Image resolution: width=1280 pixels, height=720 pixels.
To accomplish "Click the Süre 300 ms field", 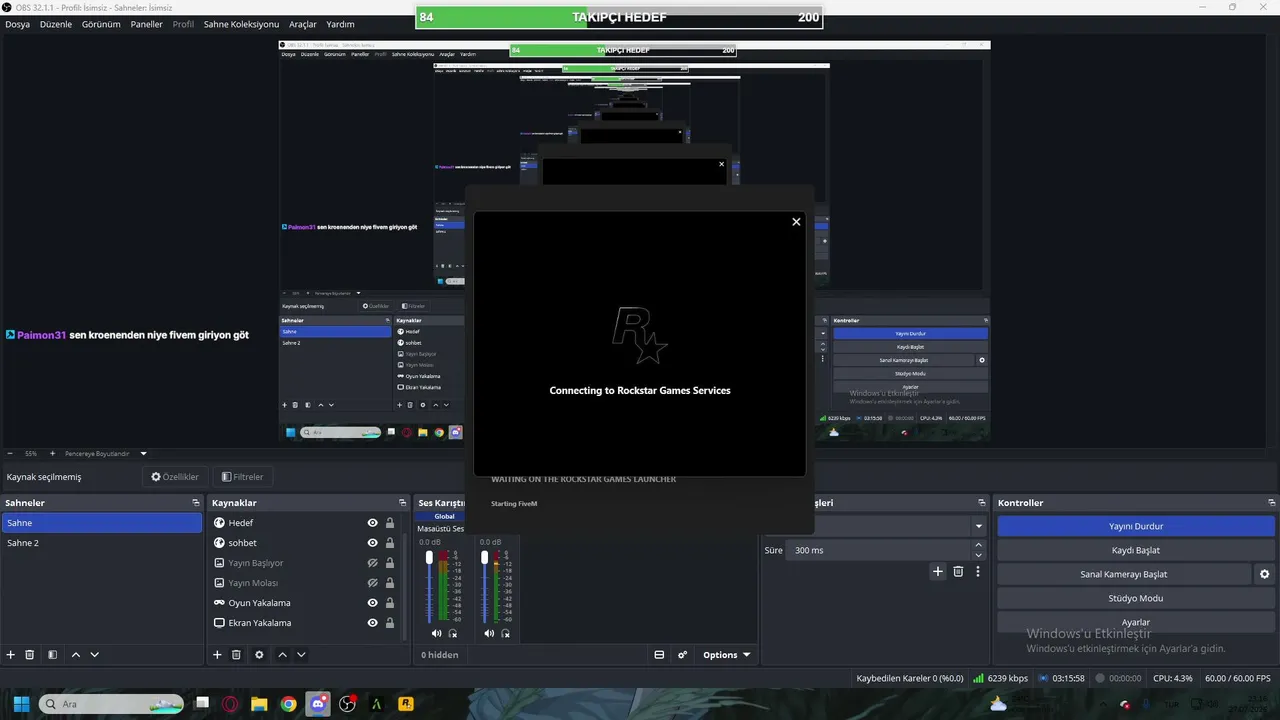I will (x=878, y=550).
